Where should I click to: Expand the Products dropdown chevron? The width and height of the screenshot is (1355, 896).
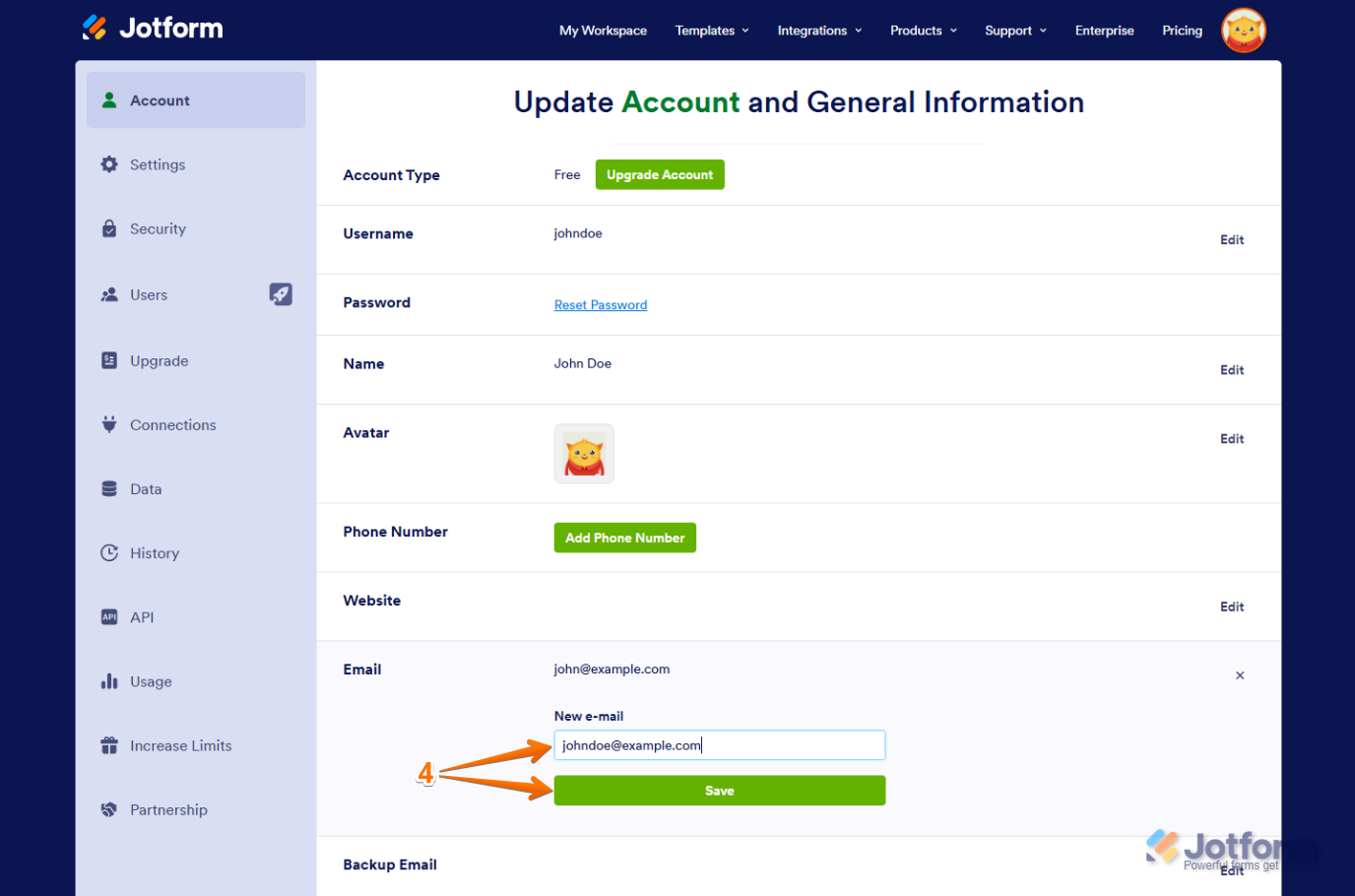click(953, 31)
